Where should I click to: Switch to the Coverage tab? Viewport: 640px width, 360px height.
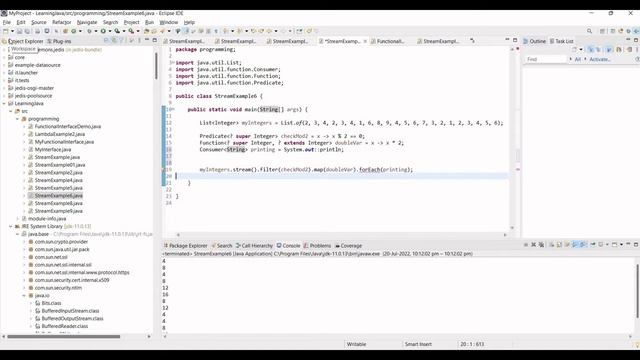348,246
